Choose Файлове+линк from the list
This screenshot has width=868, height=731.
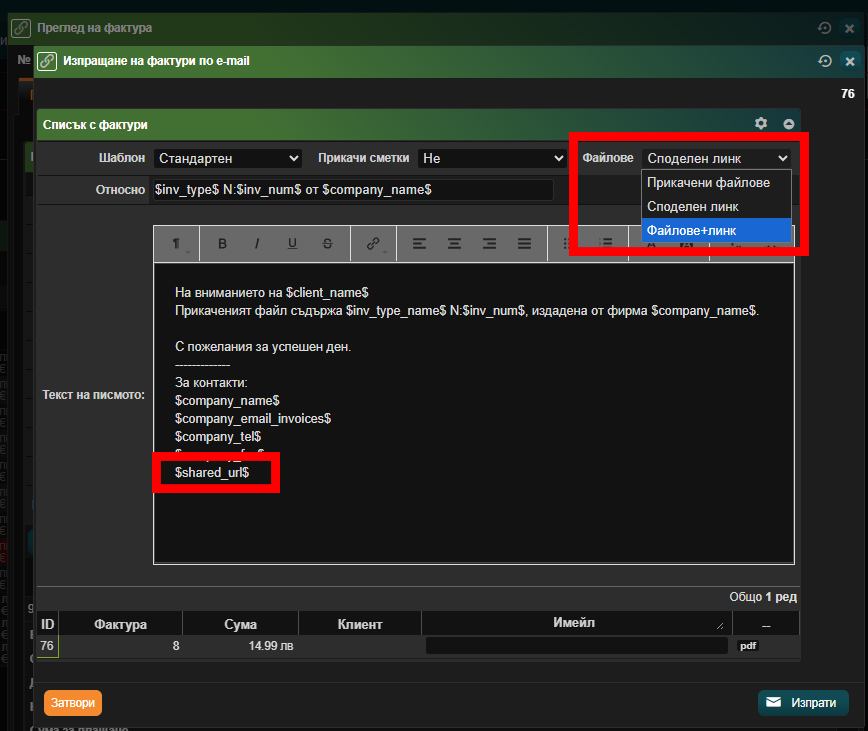(692, 230)
